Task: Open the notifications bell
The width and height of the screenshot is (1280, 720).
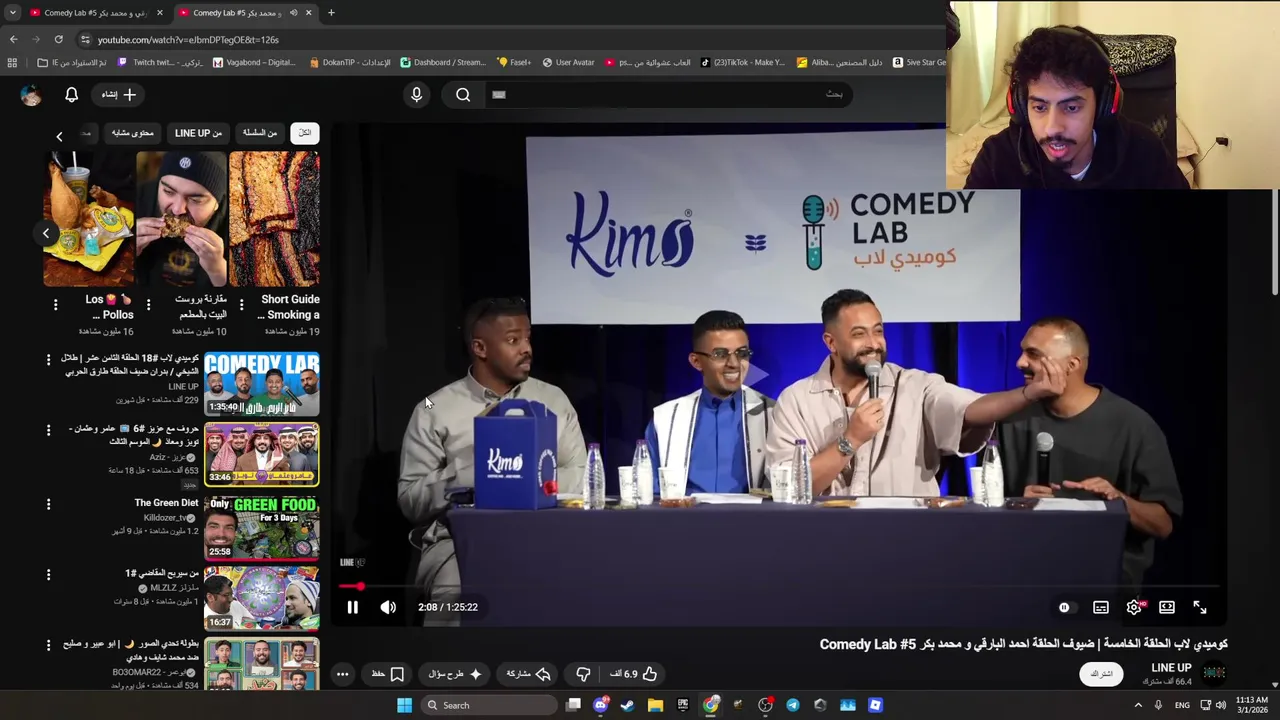Action: [71, 95]
